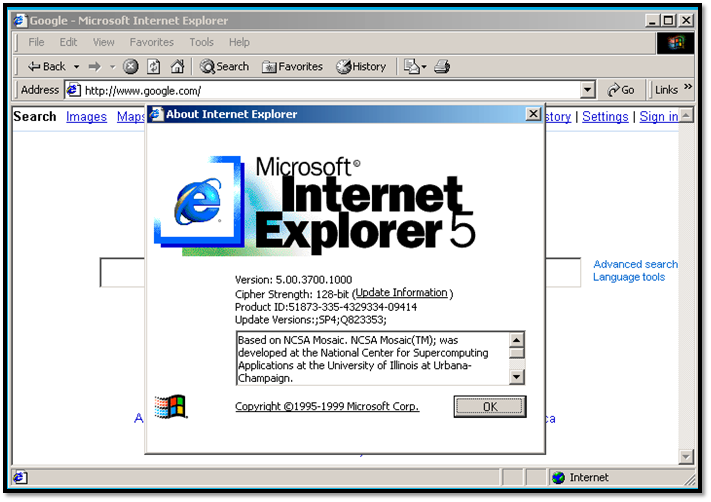Expand the address bar dropdown arrow
This screenshot has height=502, width=711.
coord(587,90)
